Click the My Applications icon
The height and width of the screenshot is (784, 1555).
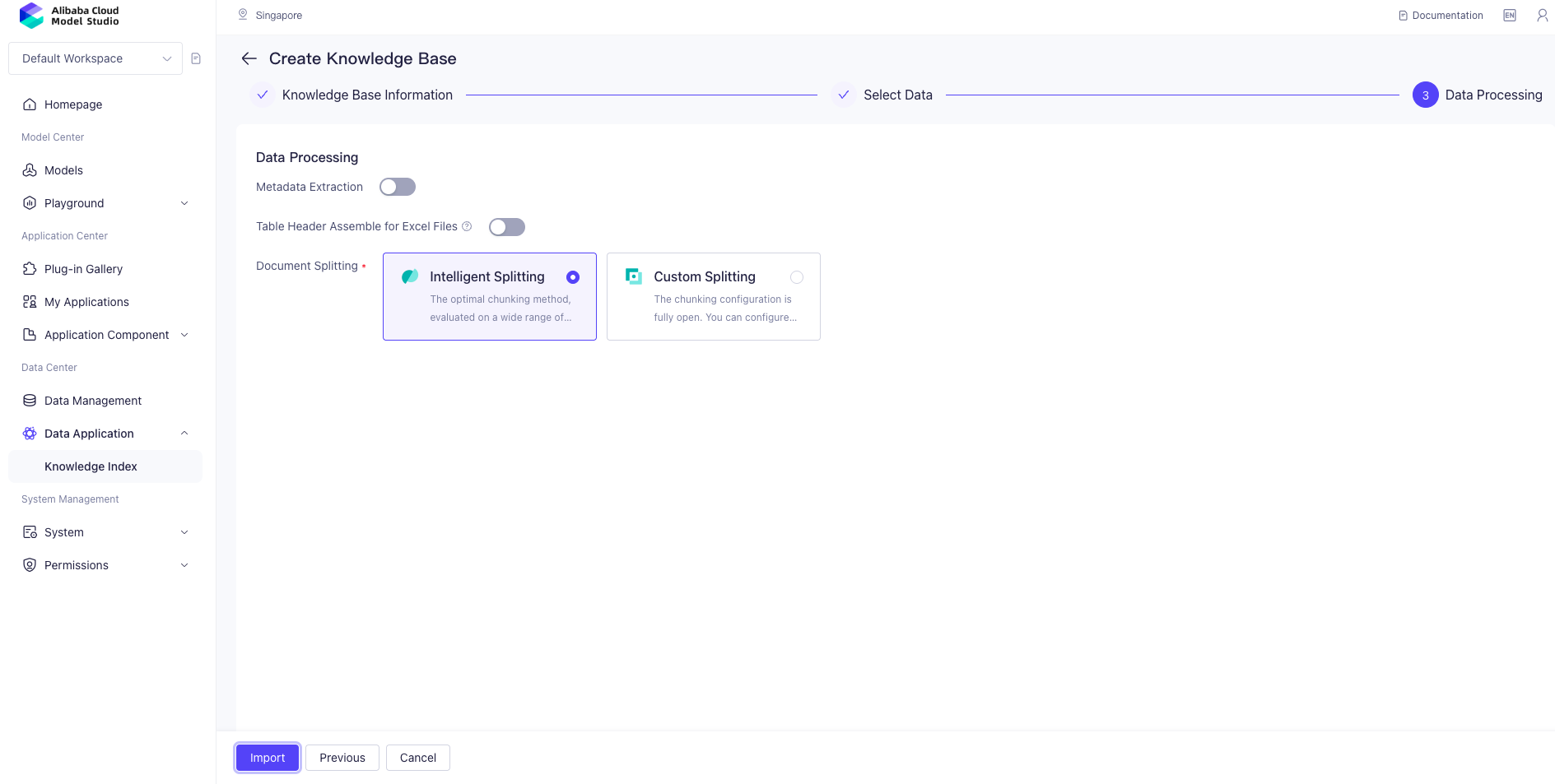point(30,302)
